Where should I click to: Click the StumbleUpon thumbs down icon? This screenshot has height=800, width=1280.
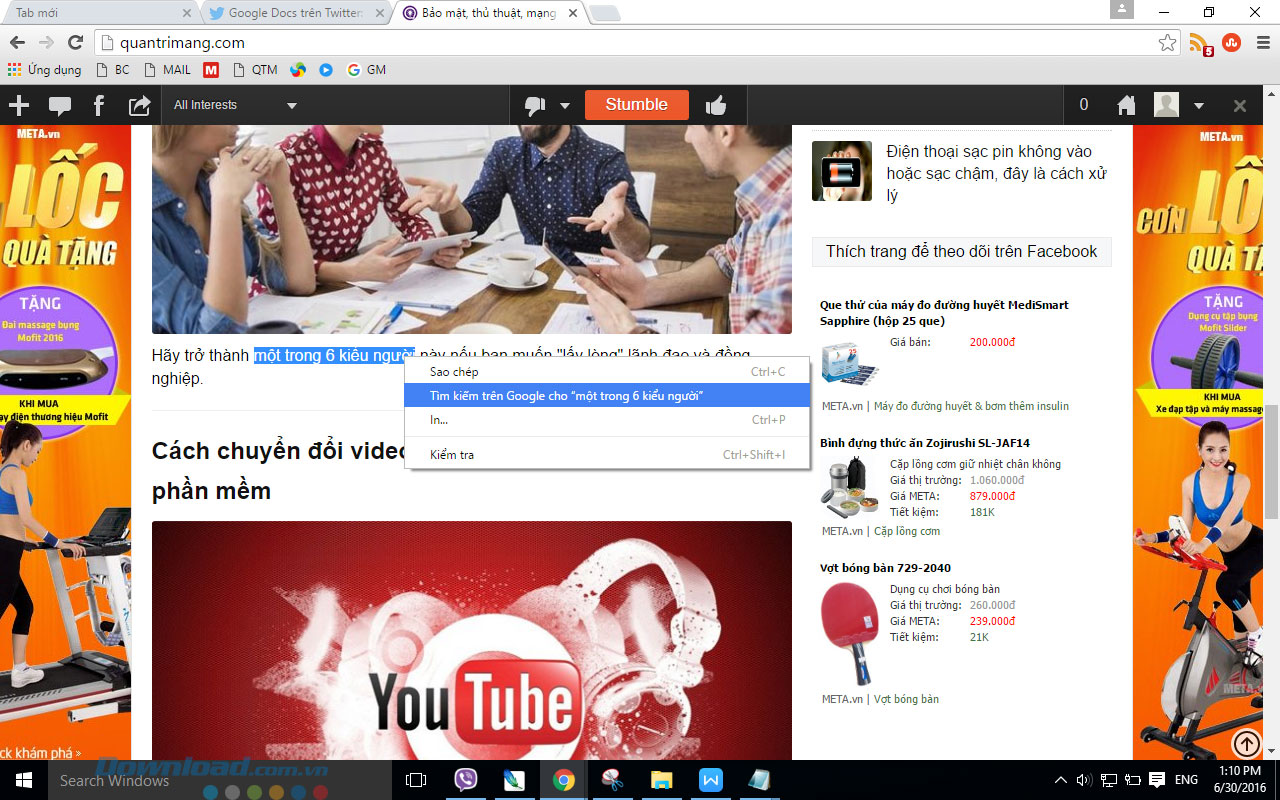(536, 106)
